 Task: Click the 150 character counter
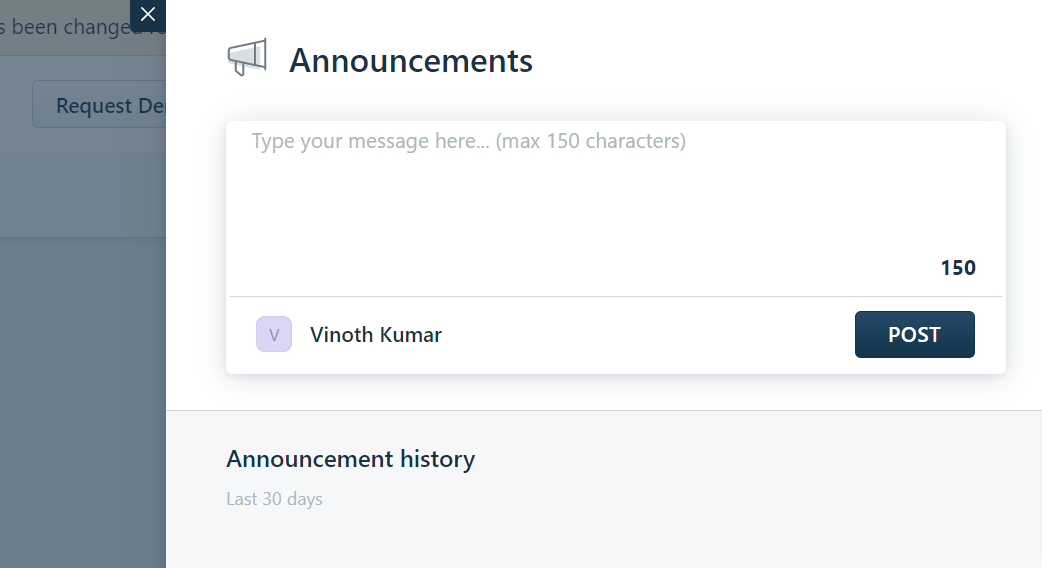click(x=958, y=268)
